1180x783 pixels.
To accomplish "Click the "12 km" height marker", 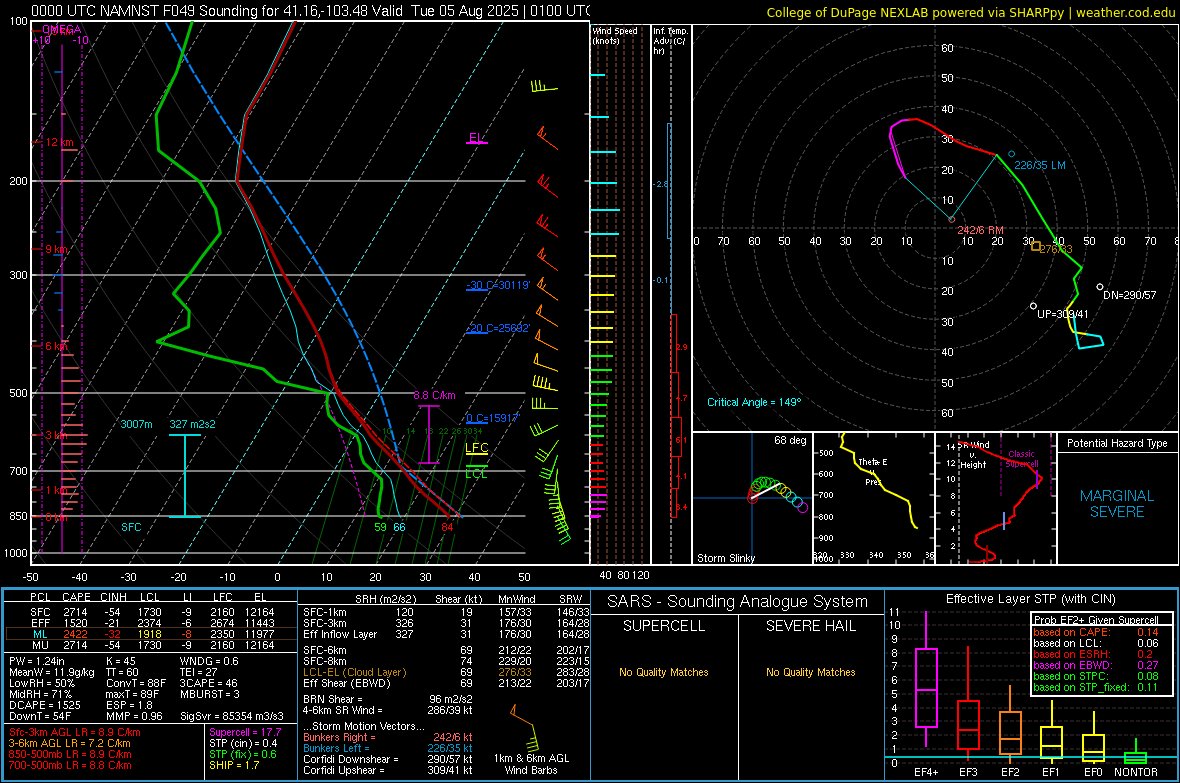I will click(59, 142).
